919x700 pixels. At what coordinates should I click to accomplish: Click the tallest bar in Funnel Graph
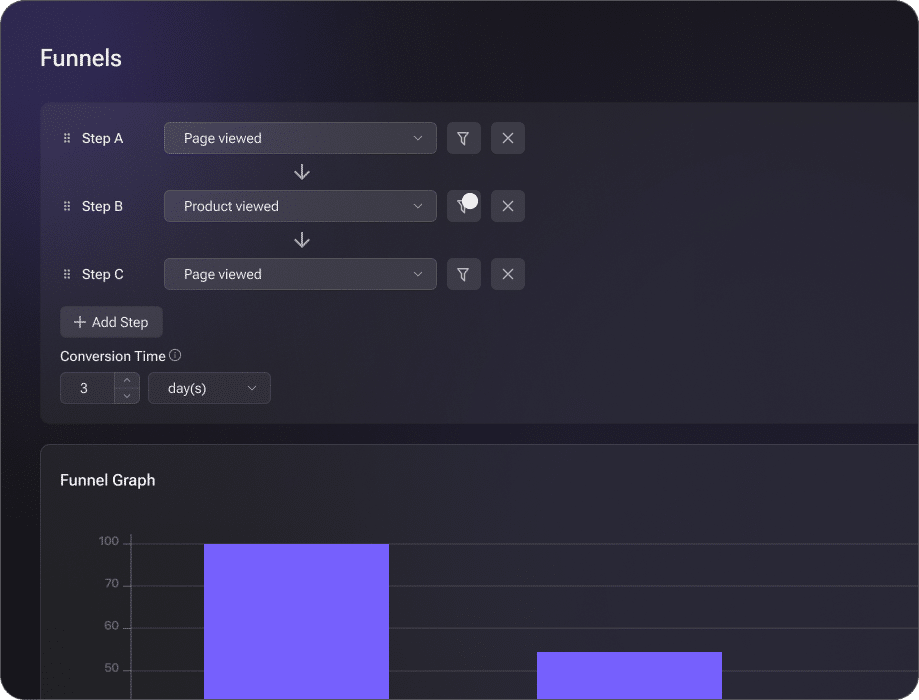coord(297,621)
